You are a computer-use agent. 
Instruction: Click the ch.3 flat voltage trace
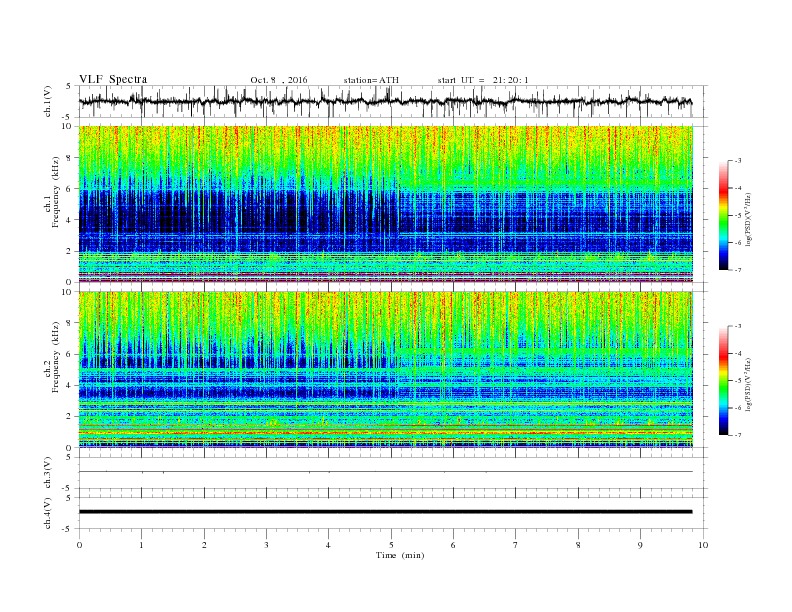point(385,472)
